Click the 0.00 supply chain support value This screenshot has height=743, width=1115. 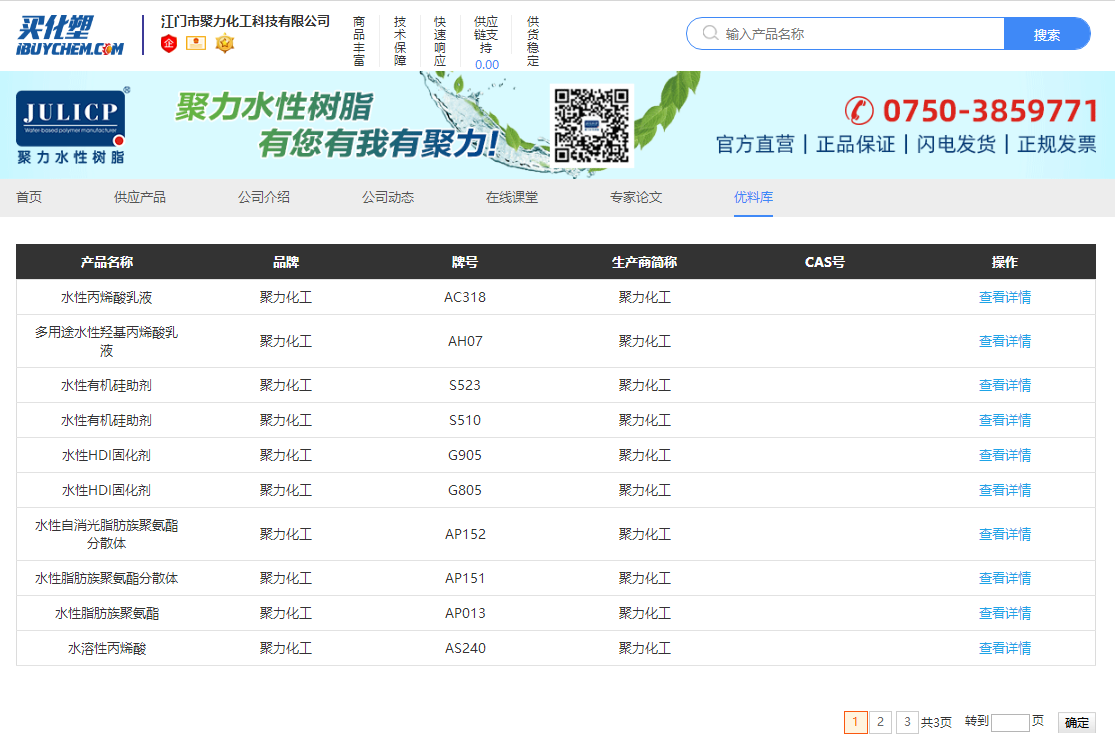(486, 65)
